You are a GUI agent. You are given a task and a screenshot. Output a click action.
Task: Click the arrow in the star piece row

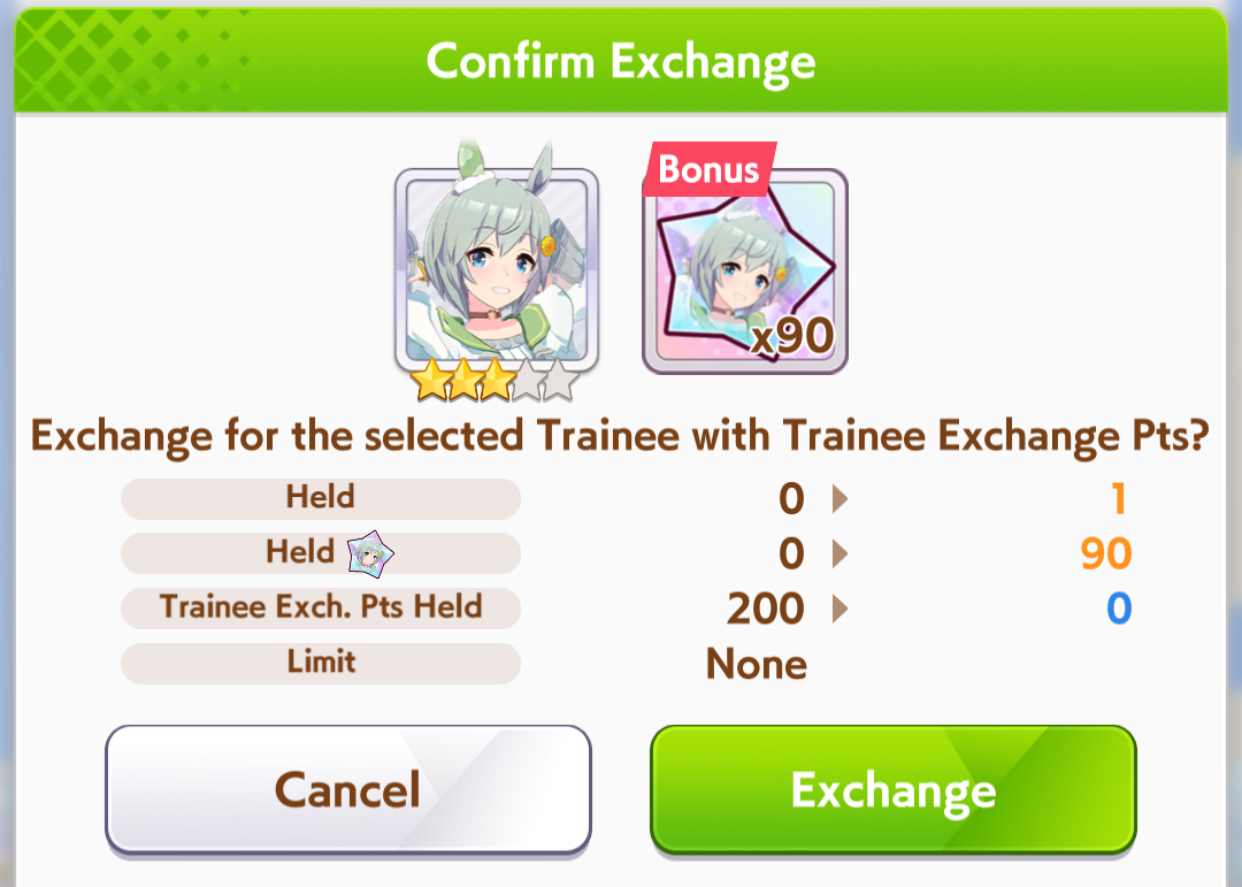coord(840,553)
